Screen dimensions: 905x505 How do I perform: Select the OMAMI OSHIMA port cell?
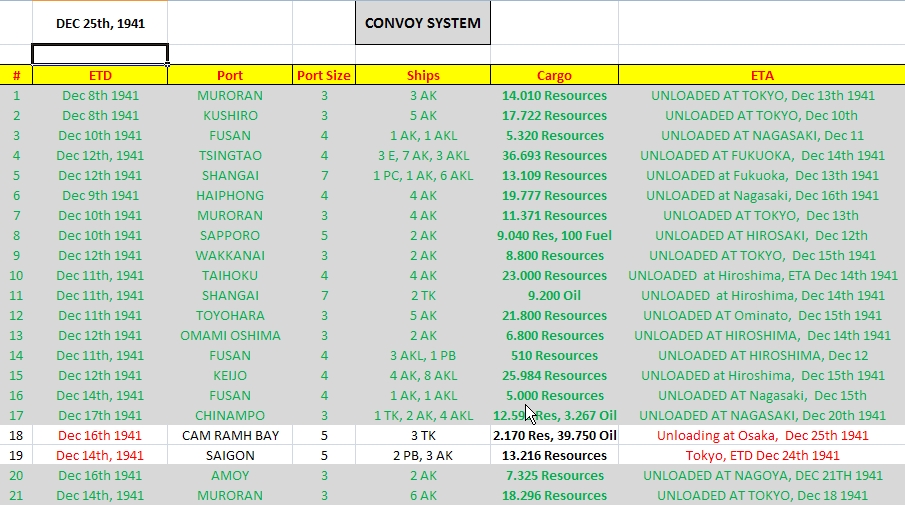pyautogui.click(x=230, y=335)
